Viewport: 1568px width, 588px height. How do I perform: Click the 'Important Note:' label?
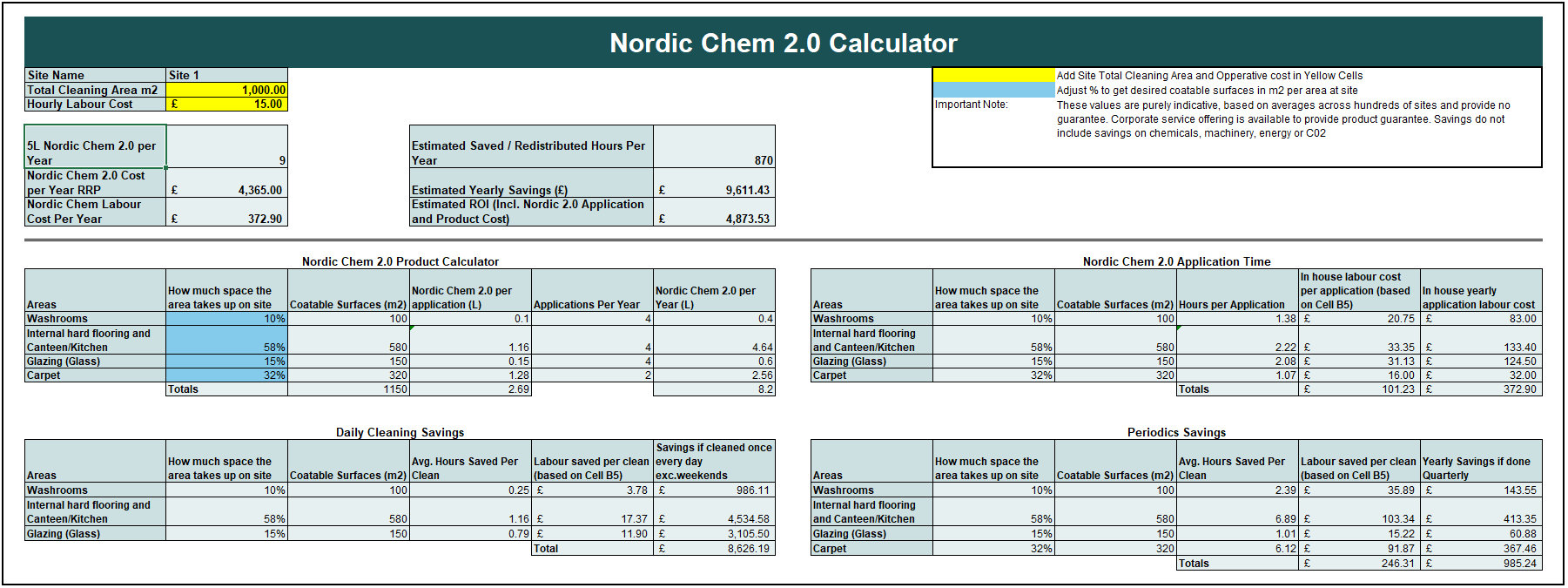tap(971, 105)
